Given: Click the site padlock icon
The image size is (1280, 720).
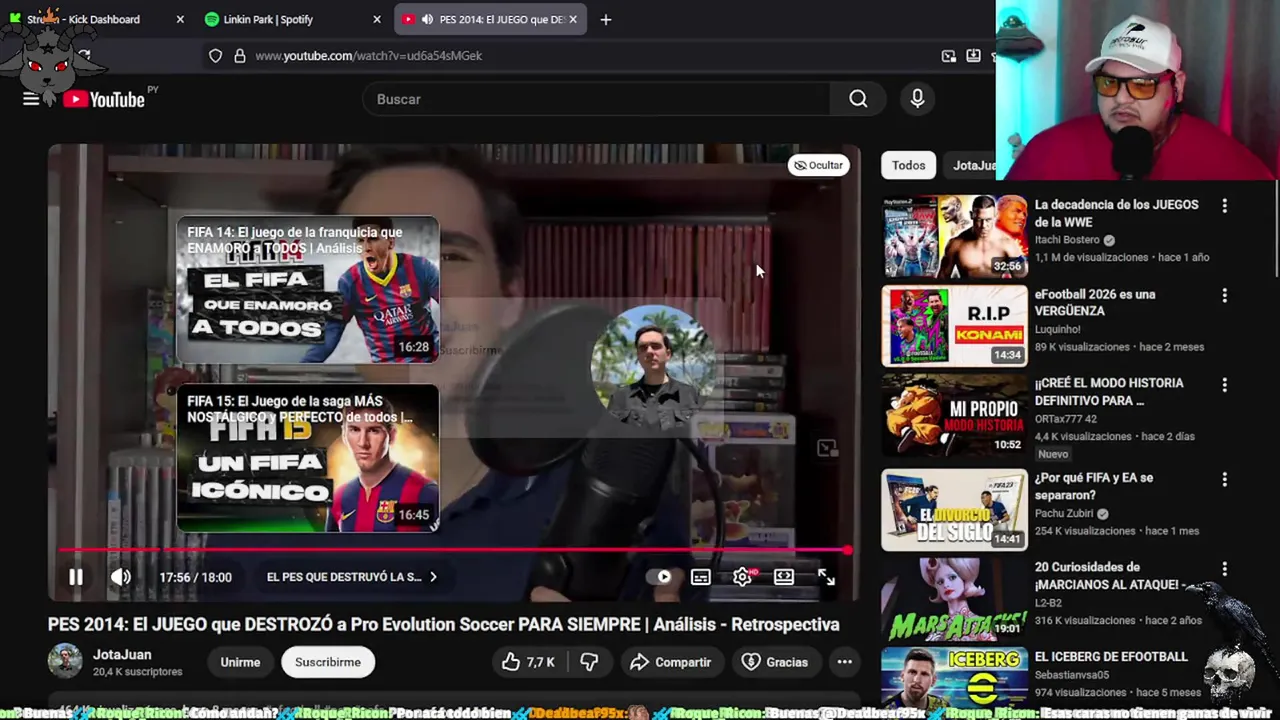Looking at the screenshot, I should [x=240, y=56].
